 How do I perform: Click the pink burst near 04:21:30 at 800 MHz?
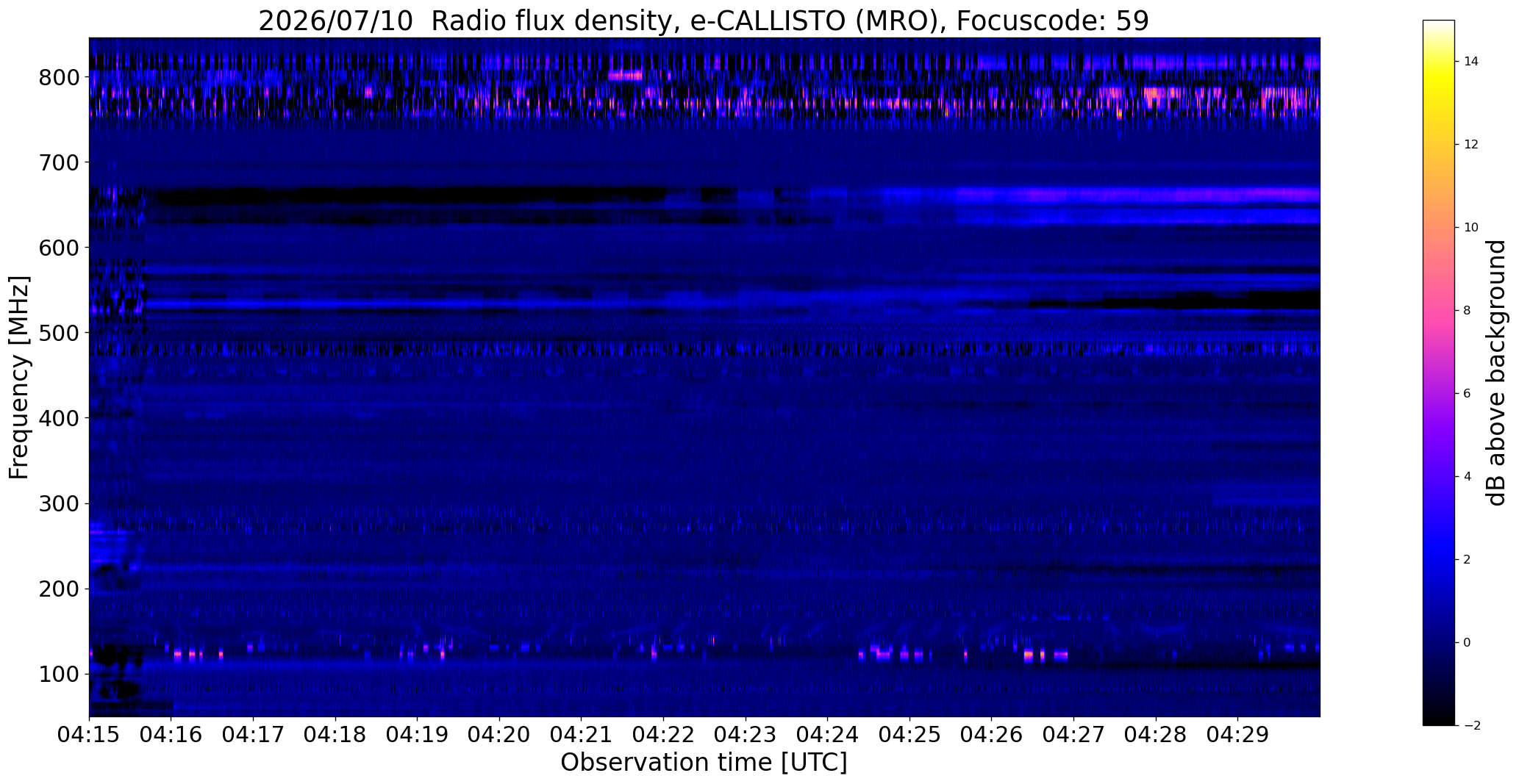click(x=625, y=75)
